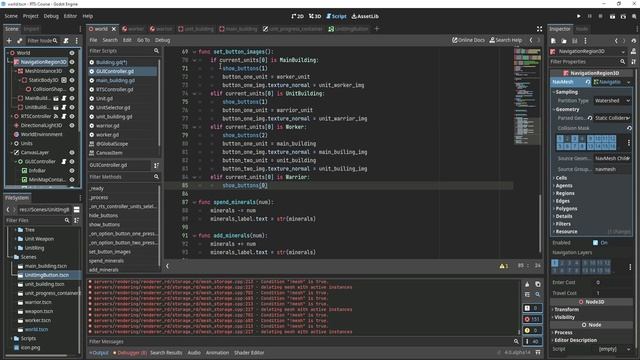Open Online Docs
The height and width of the screenshot is (360, 640).
pos(468,40)
